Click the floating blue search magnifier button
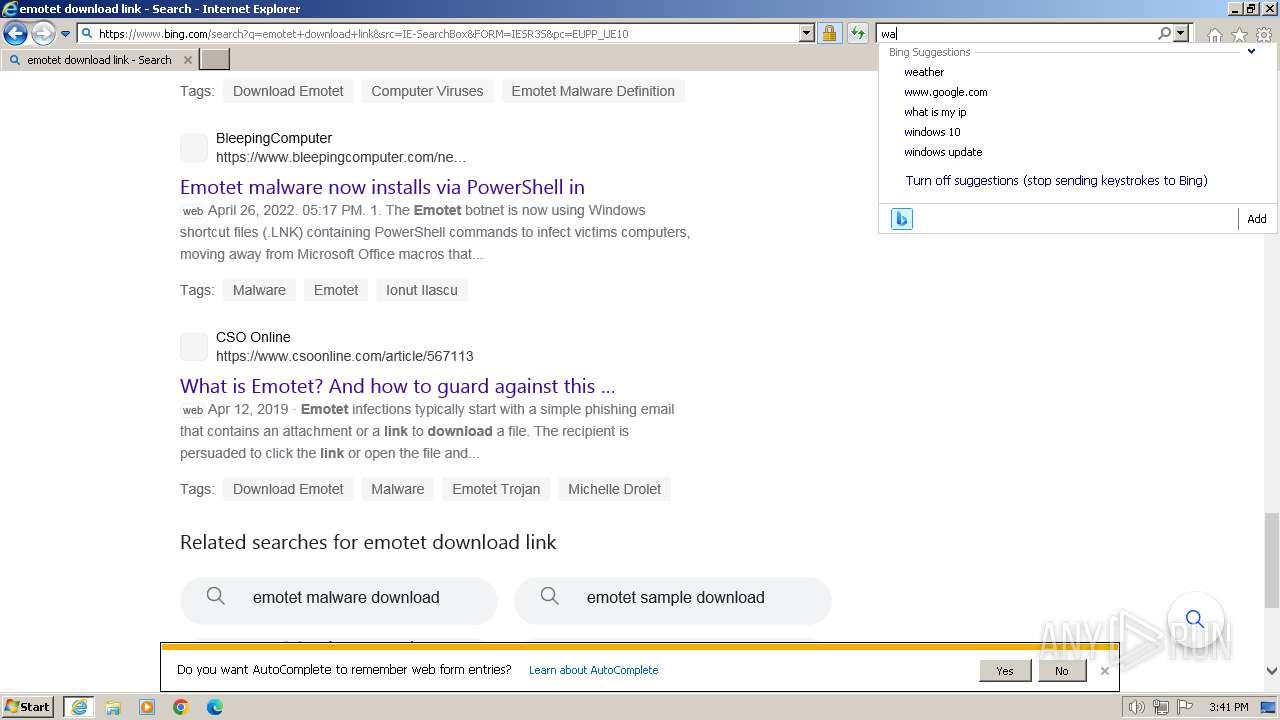Image resolution: width=1280 pixels, height=720 pixels. pos(1195,619)
